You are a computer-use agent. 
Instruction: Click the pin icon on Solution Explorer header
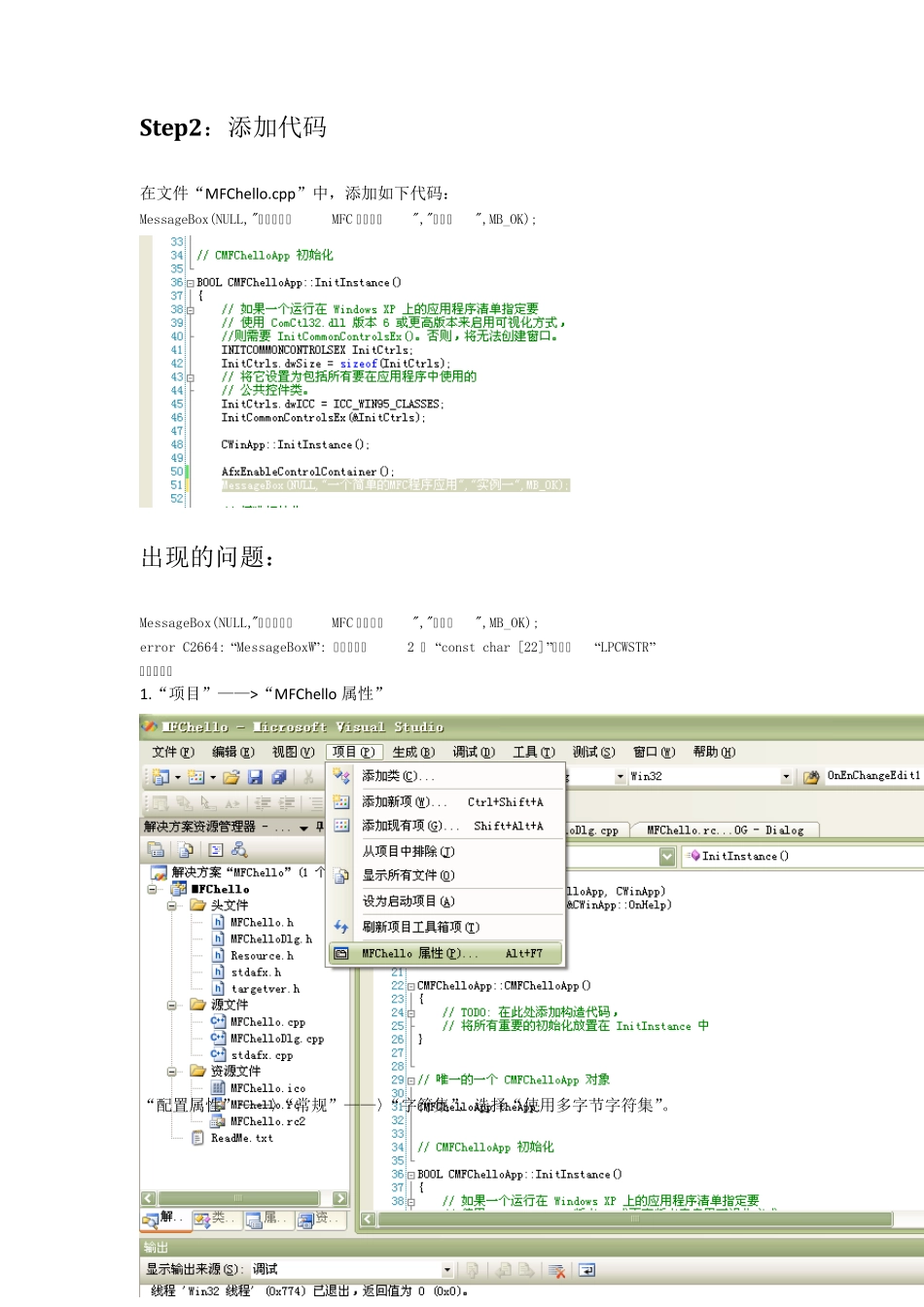[320, 827]
